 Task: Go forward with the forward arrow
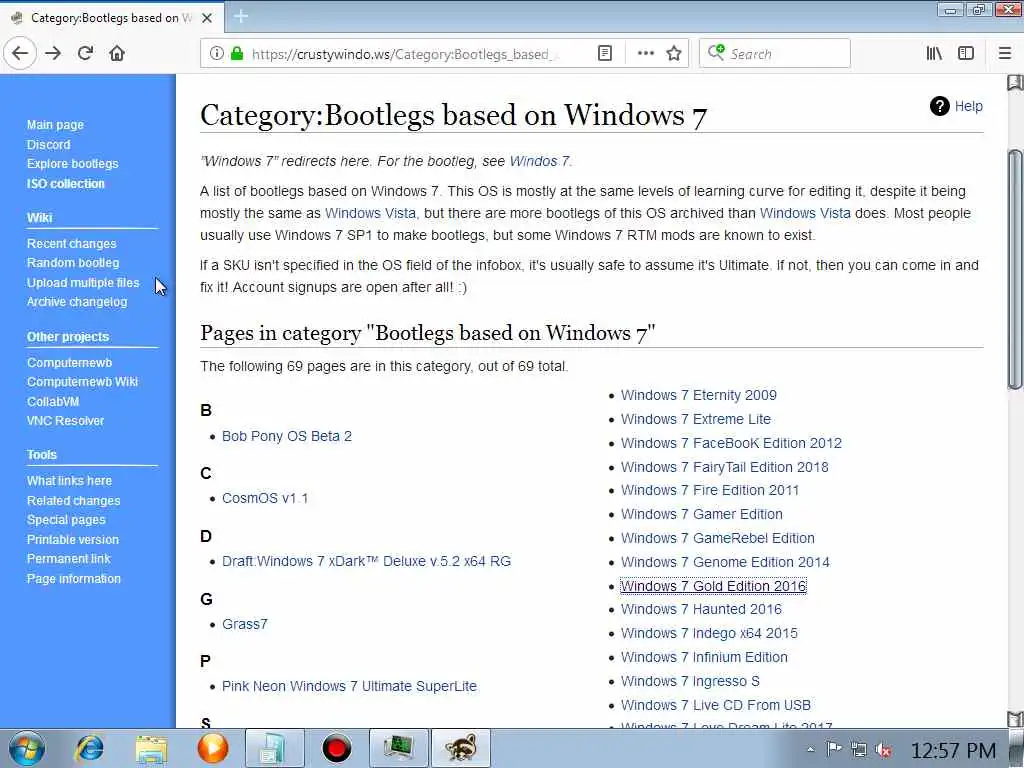pyautogui.click(x=53, y=53)
